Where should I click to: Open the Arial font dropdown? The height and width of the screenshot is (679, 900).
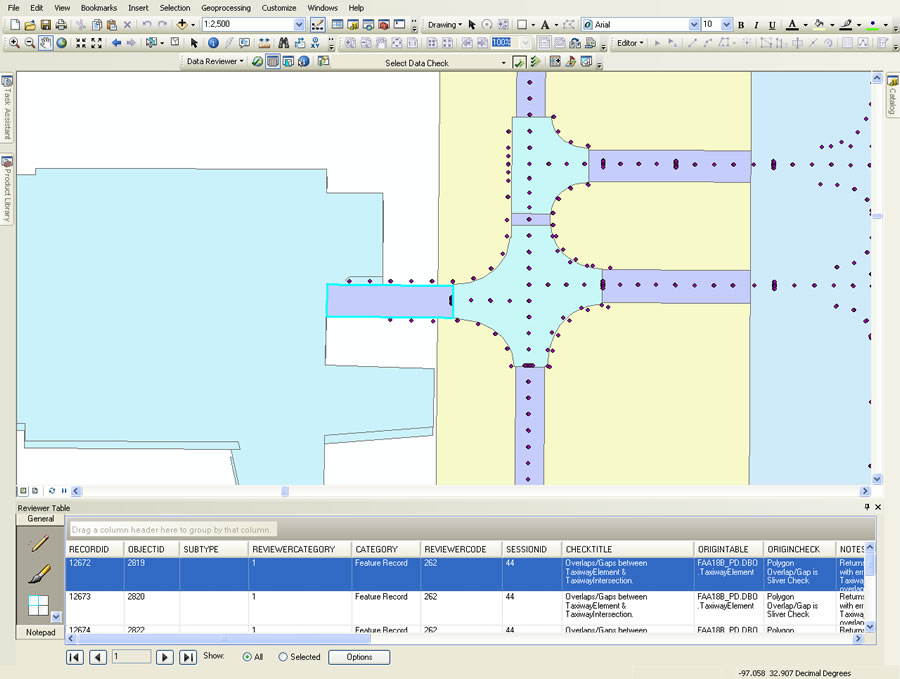(x=693, y=25)
